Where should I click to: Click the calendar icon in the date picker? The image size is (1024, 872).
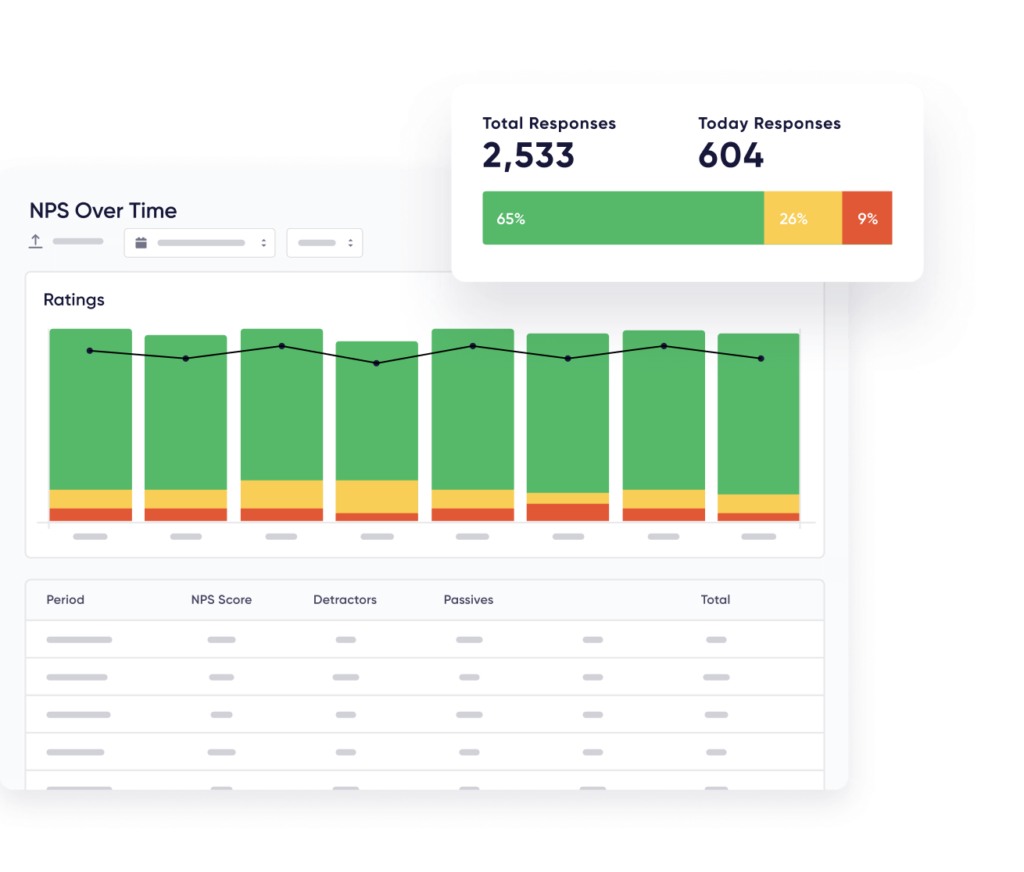point(141,243)
